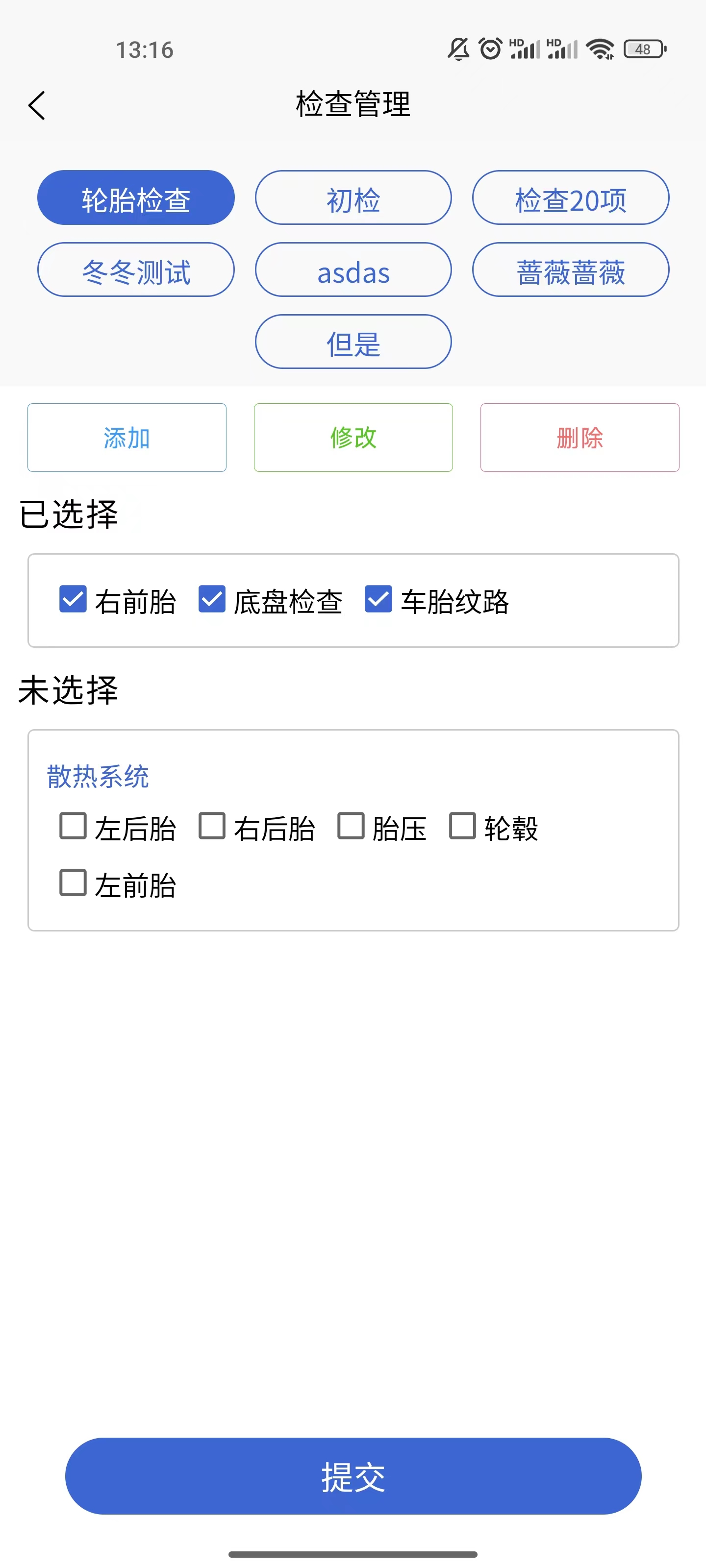Choose the asdas category pill
Screen dimensions: 706x1568
[353, 269]
